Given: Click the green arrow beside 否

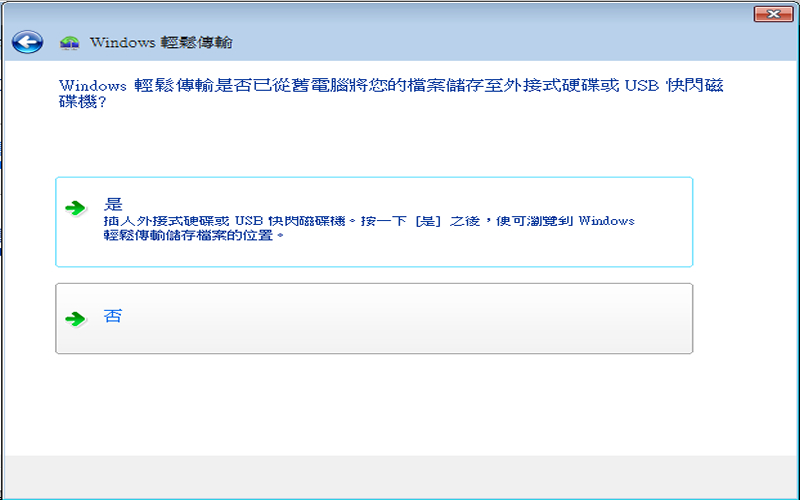Looking at the screenshot, I should tap(76, 319).
